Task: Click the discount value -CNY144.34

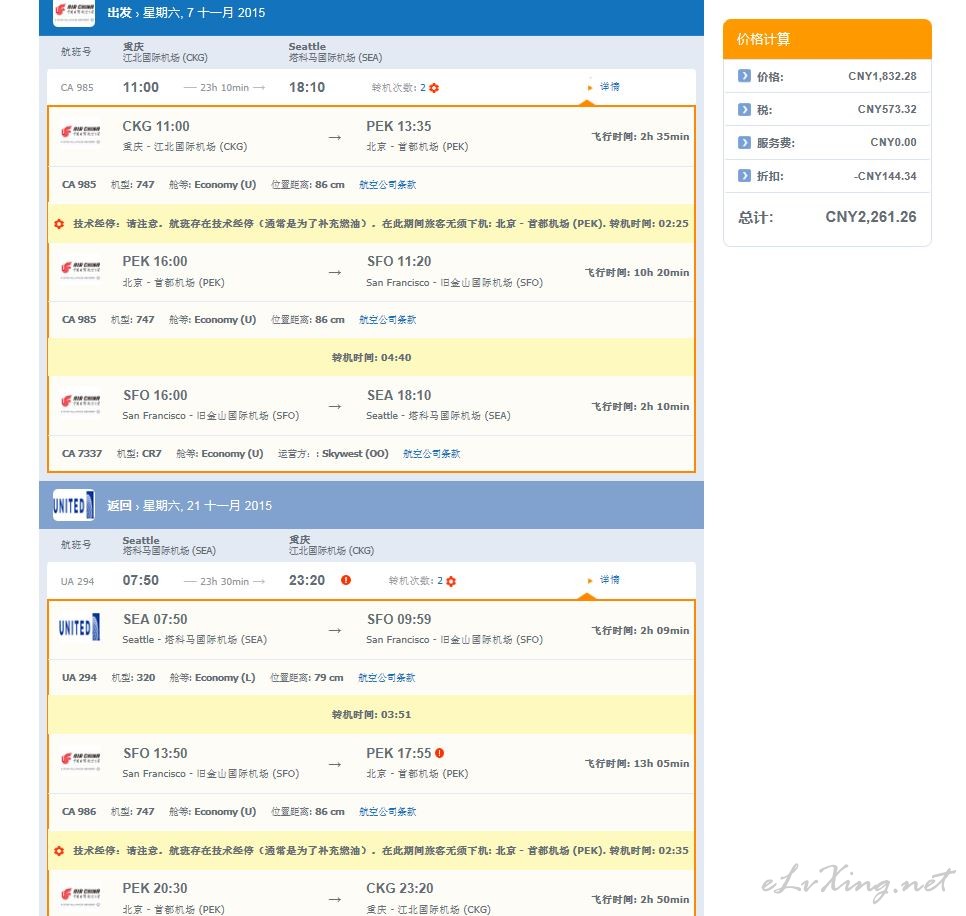Action: pyautogui.click(x=885, y=176)
